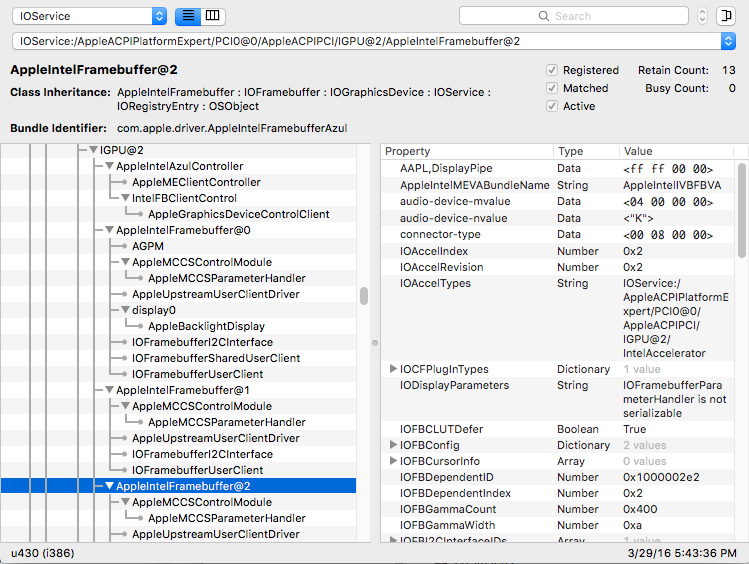Select the AAPL,DisplayPipe property row
The image size is (749, 564).
(x=557, y=169)
